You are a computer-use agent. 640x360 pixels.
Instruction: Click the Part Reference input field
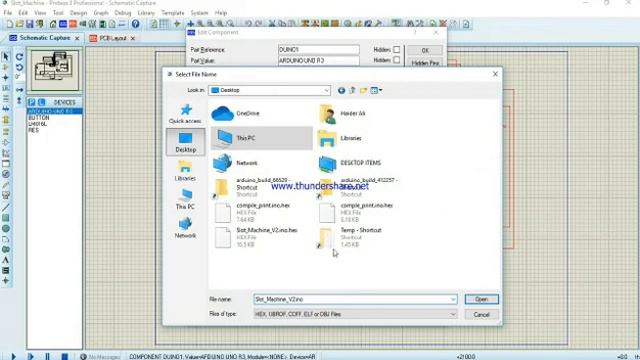tap(318, 49)
